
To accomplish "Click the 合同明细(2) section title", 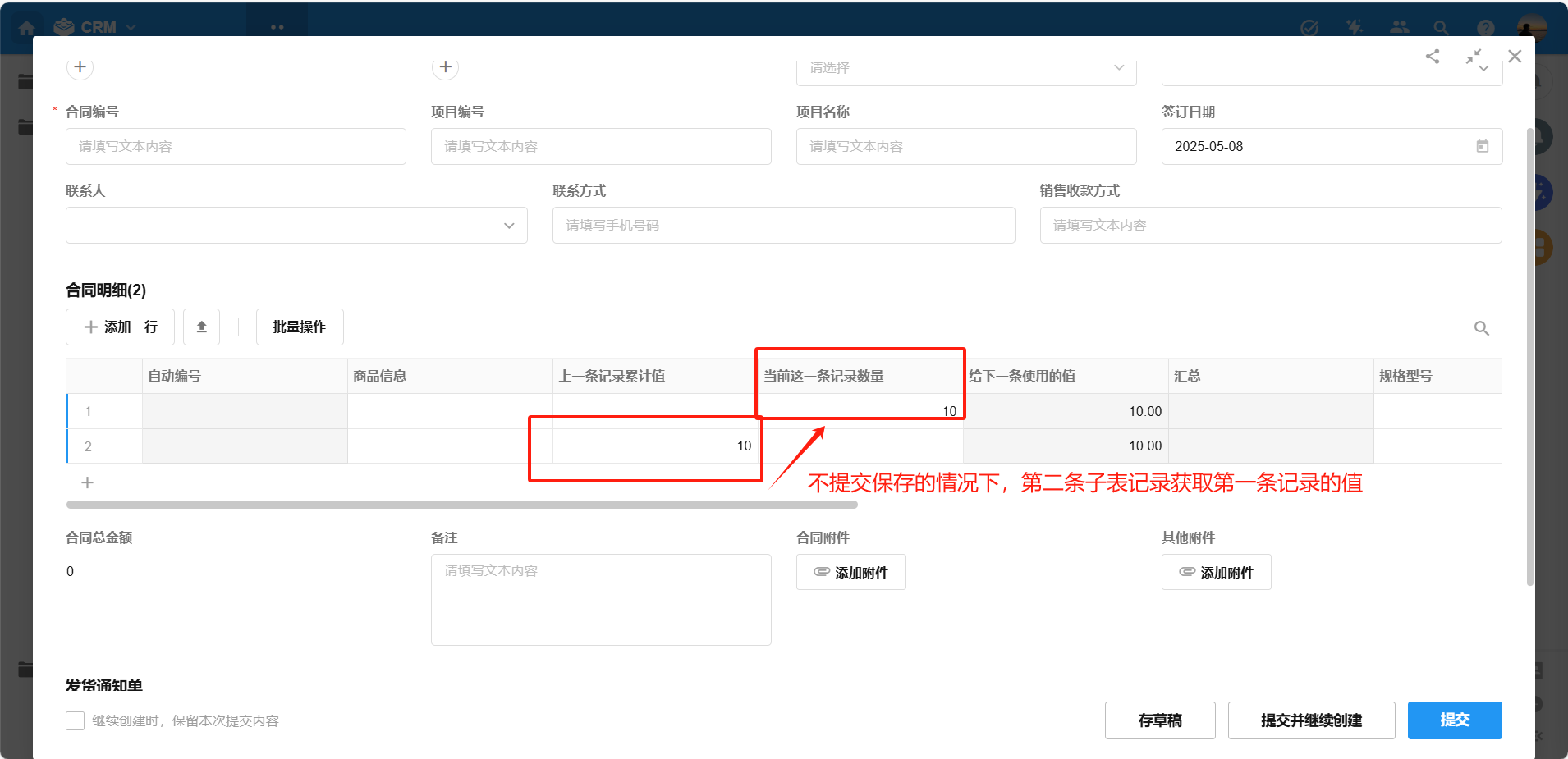I will (x=106, y=290).
